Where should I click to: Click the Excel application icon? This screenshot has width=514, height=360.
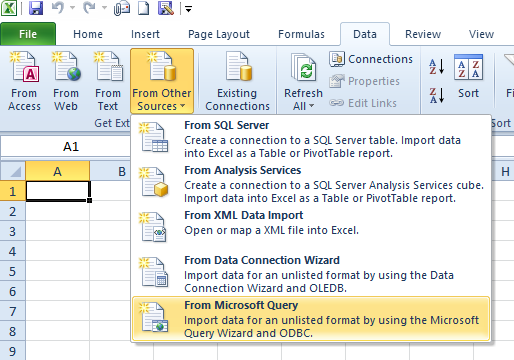click(x=9, y=8)
